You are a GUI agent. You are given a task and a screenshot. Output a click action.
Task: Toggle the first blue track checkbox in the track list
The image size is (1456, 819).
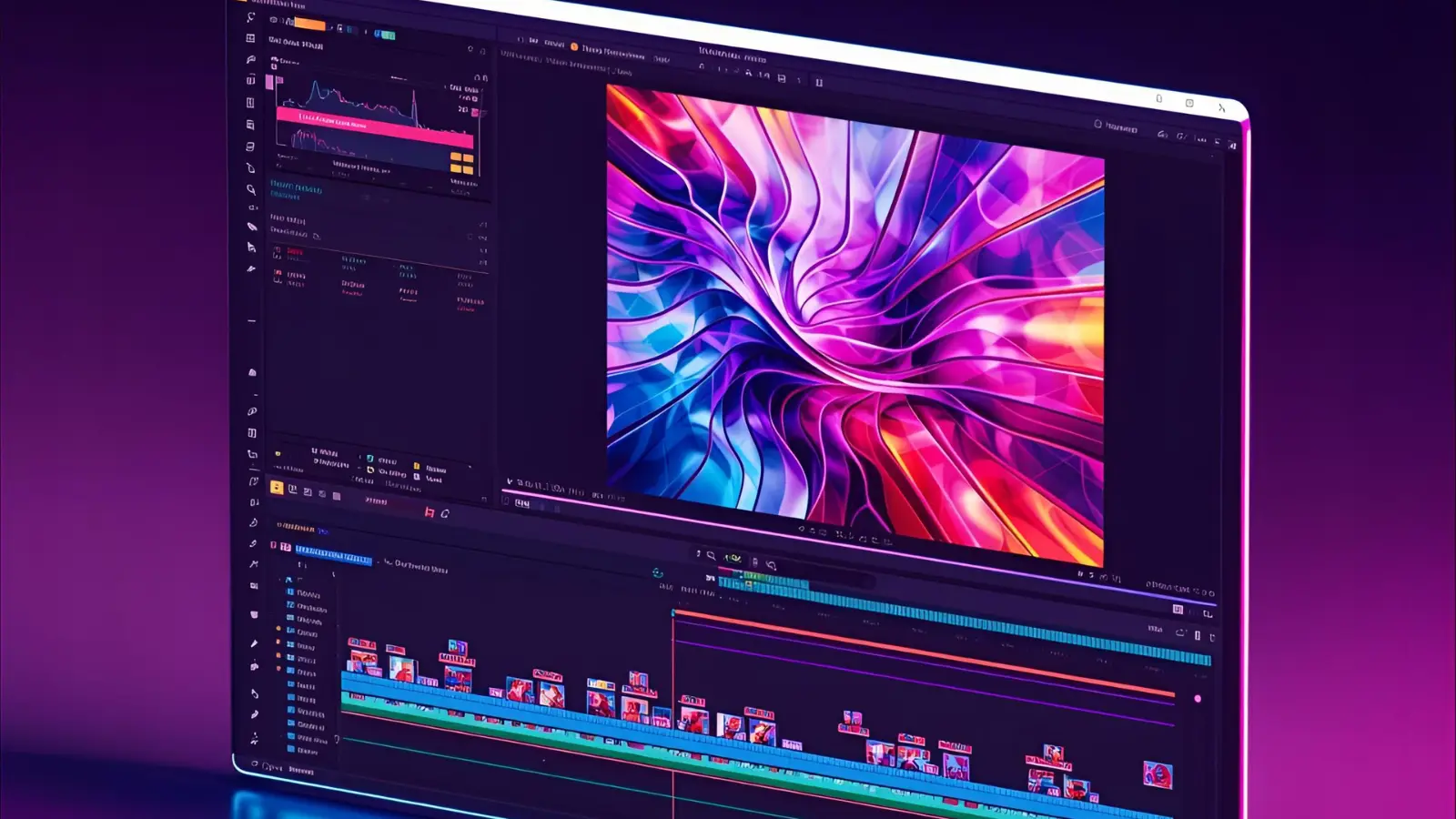[290, 591]
